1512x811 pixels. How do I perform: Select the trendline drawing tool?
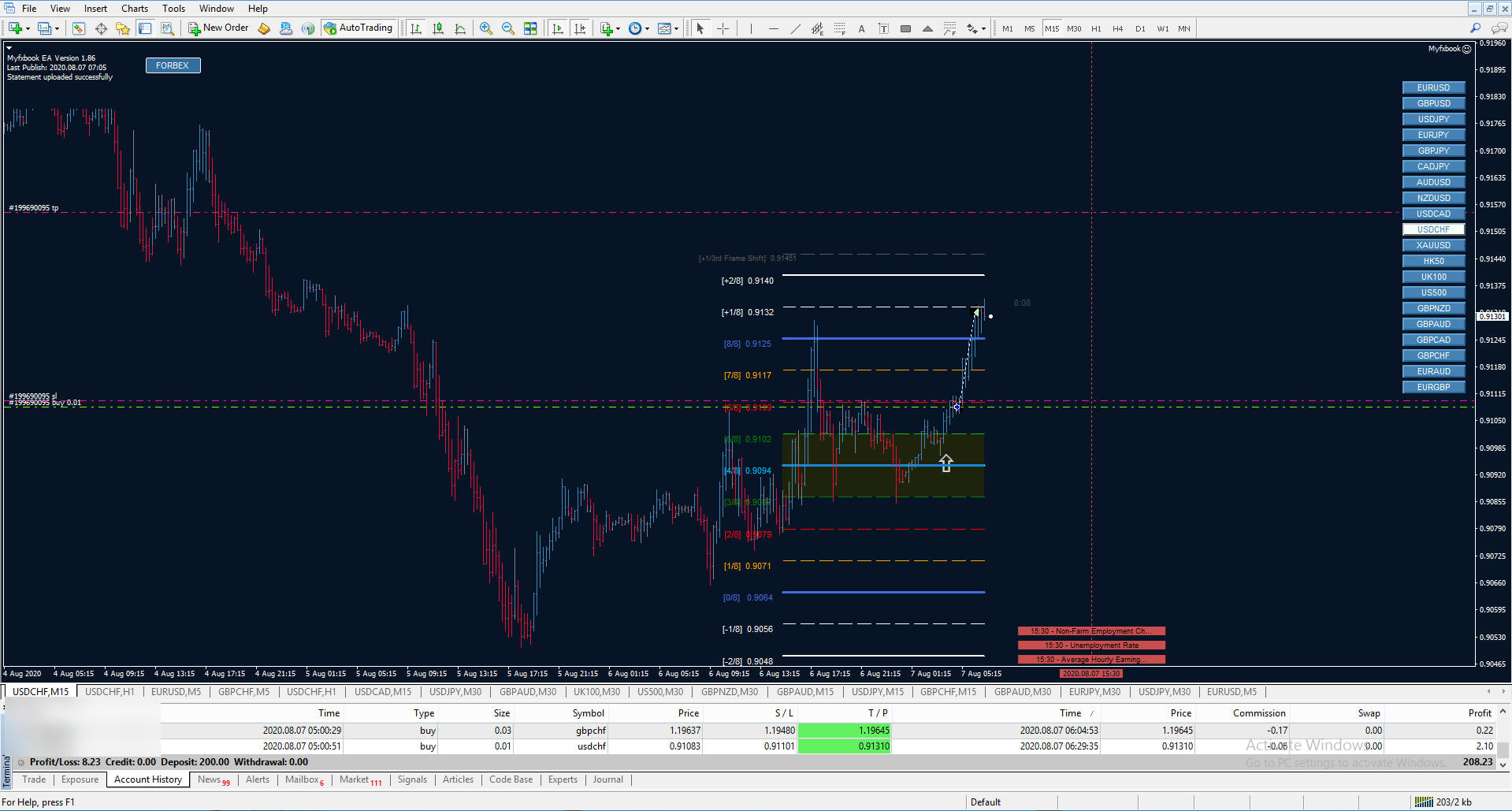(x=795, y=28)
